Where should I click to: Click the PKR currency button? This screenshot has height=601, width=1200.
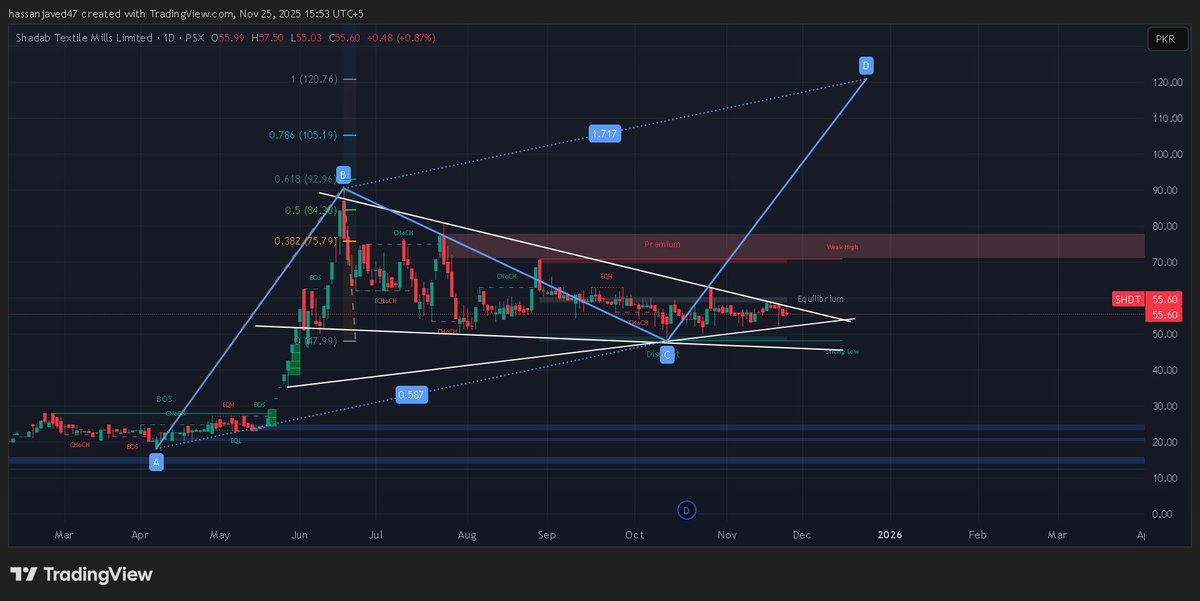coord(1166,39)
